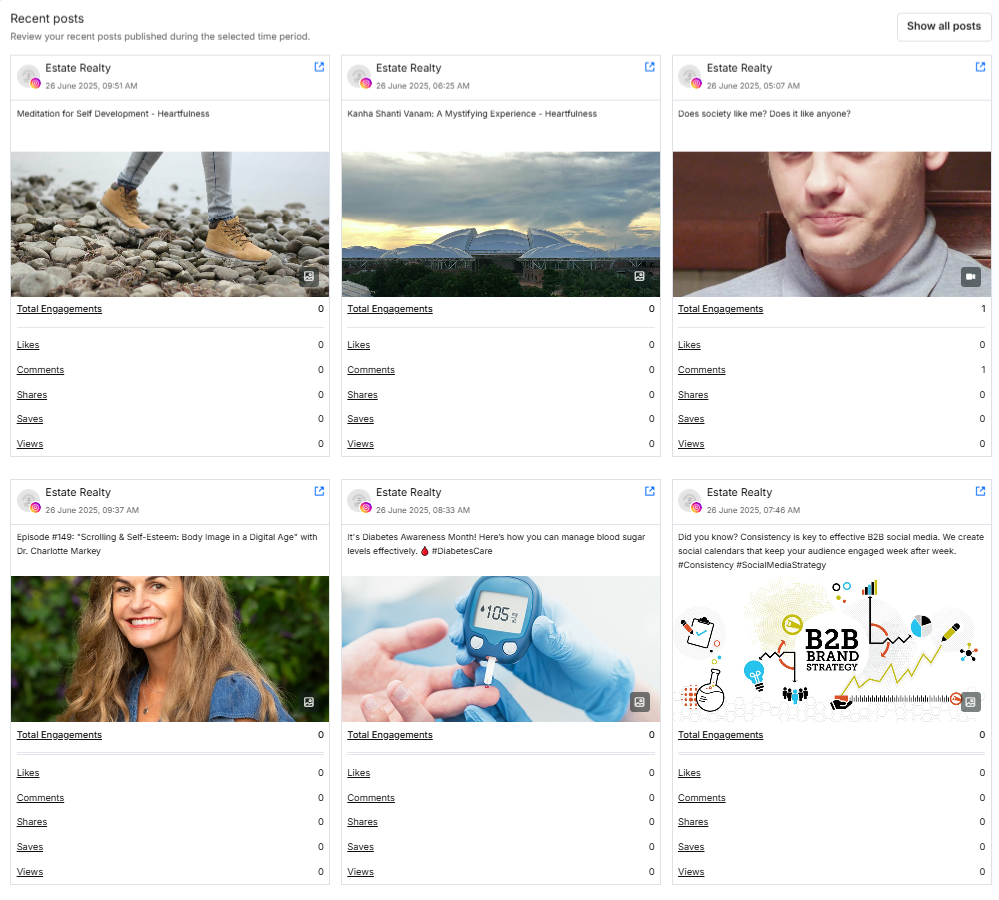Click image-type icon on hiking boots photo
This screenshot has width=999, height=900.
pos(309,276)
